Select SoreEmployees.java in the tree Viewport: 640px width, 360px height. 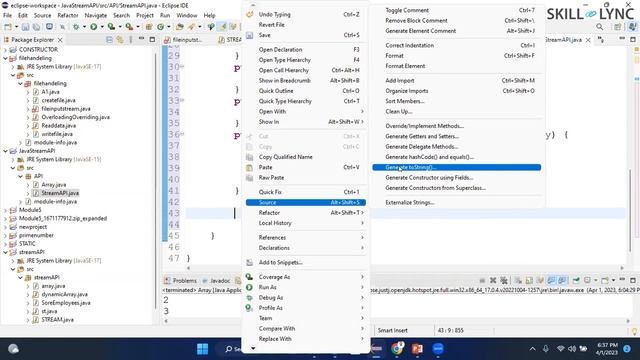coord(65,303)
